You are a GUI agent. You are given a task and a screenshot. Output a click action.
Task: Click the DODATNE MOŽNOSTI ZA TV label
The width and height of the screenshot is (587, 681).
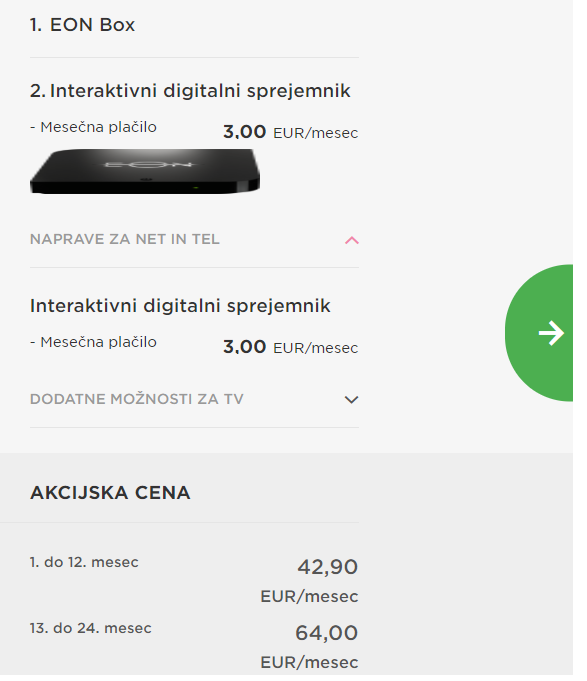coord(137,399)
